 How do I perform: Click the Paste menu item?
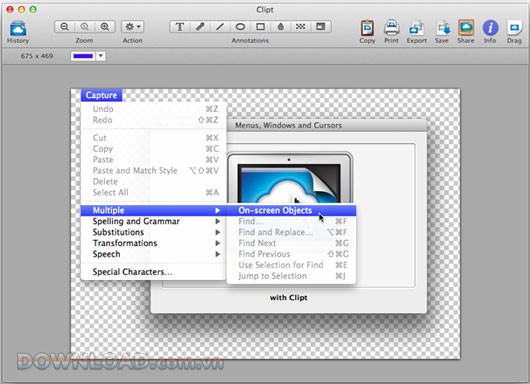[153, 160]
